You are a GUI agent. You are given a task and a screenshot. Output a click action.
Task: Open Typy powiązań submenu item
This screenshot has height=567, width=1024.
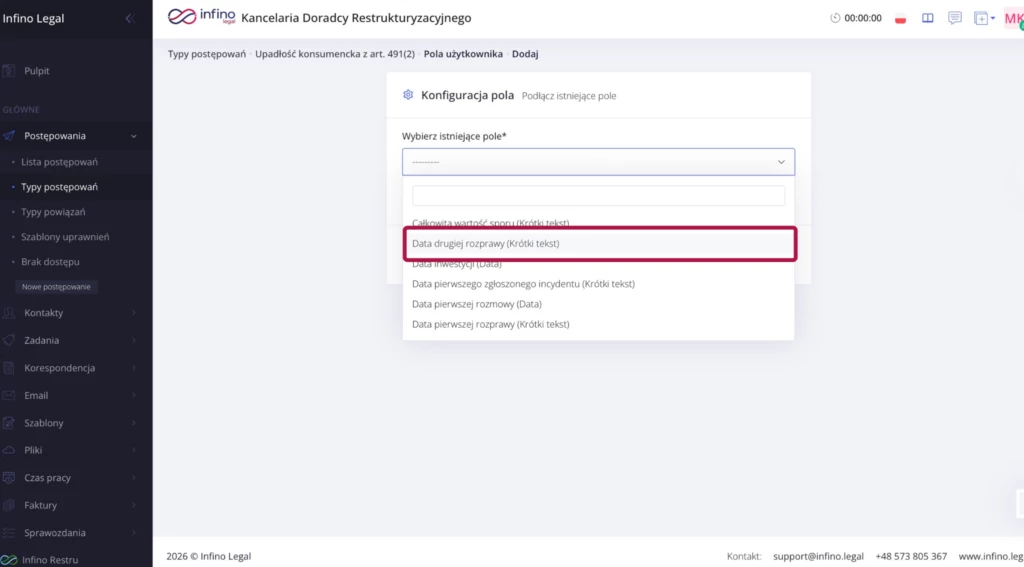(53, 212)
